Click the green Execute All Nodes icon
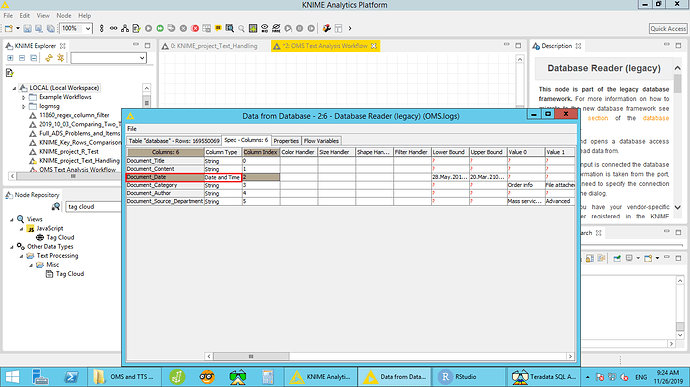The height and width of the screenshot is (387, 690). click(x=160, y=28)
